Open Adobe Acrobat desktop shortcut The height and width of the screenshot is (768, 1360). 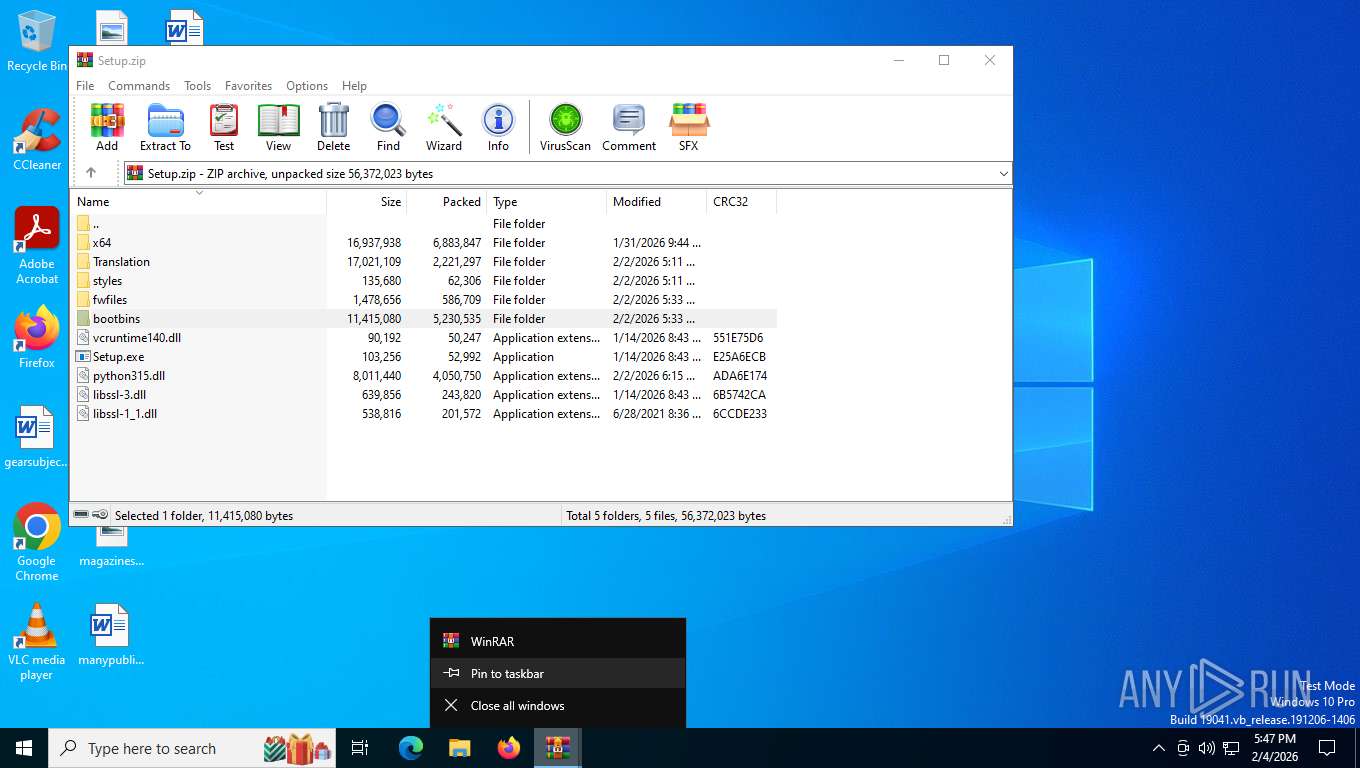pyautogui.click(x=37, y=246)
